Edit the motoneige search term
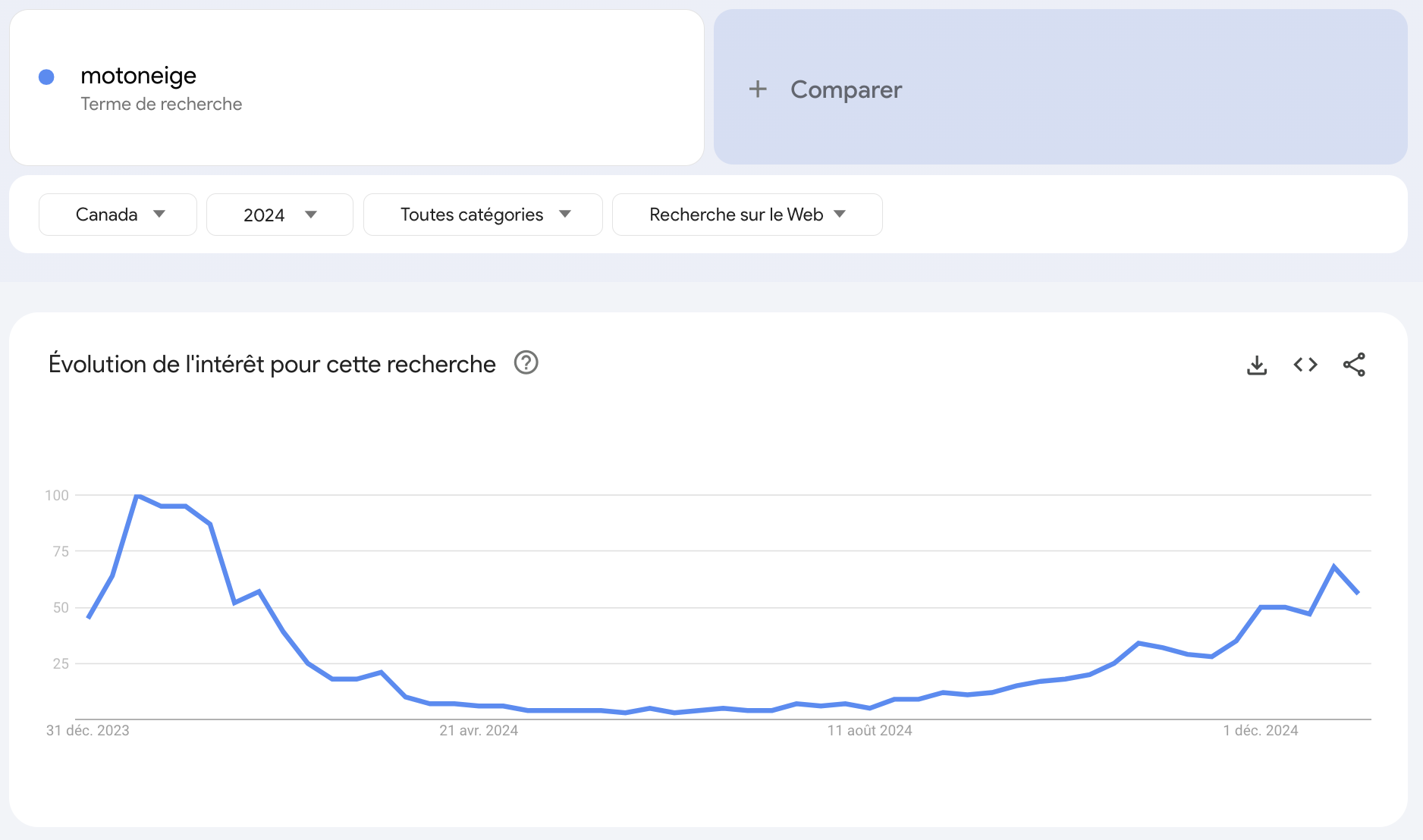The width and height of the screenshot is (1423, 840). click(x=138, y=75)
